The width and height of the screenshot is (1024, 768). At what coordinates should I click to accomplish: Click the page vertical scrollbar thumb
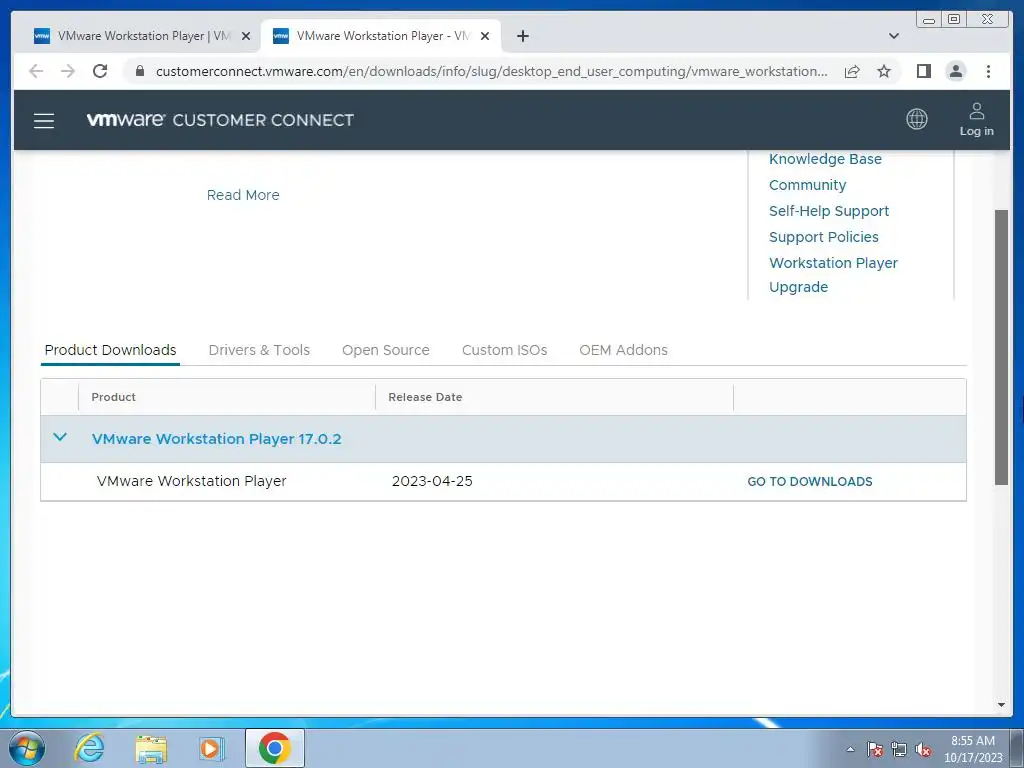[x=1000, y=347]
